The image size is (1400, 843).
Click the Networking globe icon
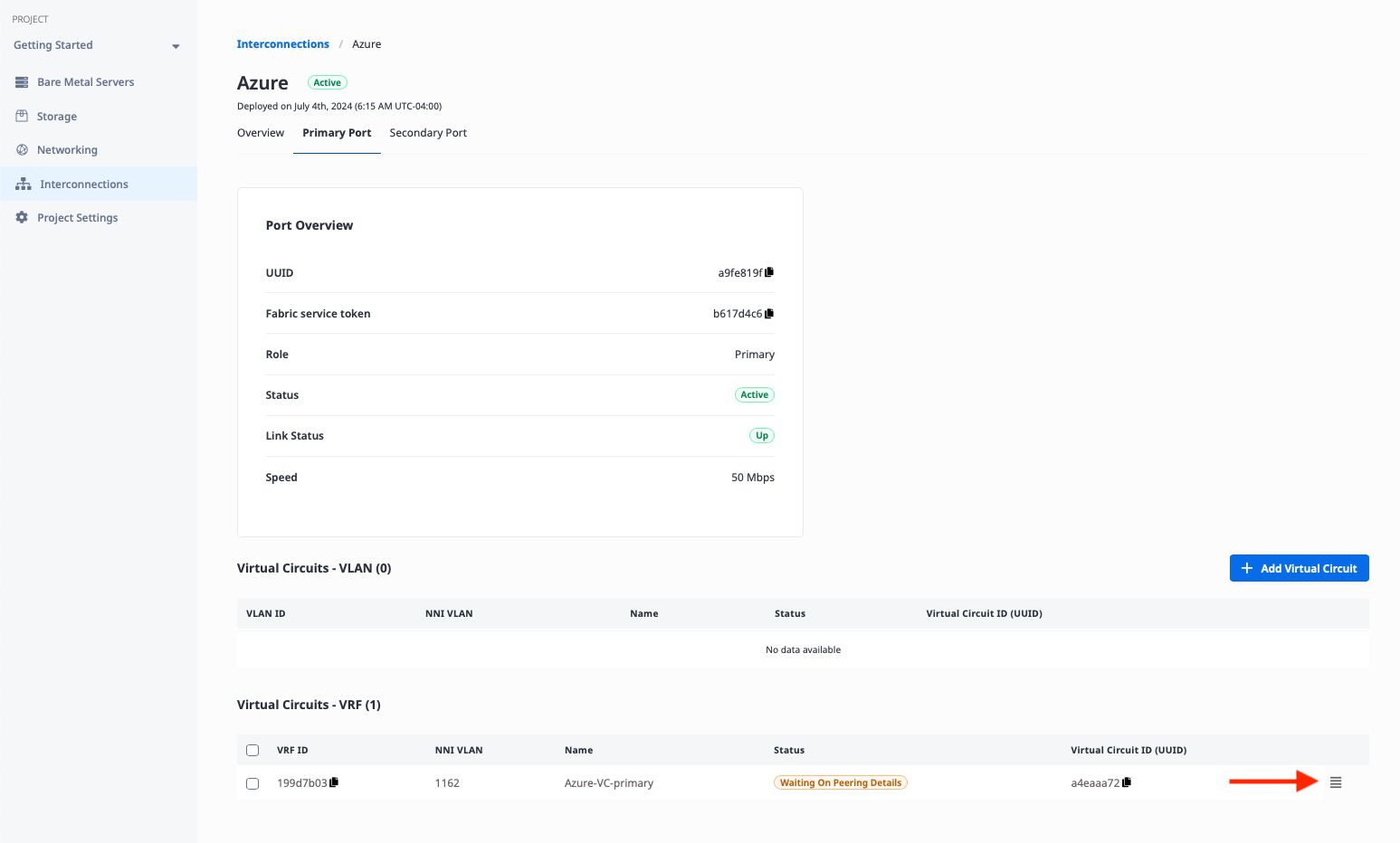[22, 150]
